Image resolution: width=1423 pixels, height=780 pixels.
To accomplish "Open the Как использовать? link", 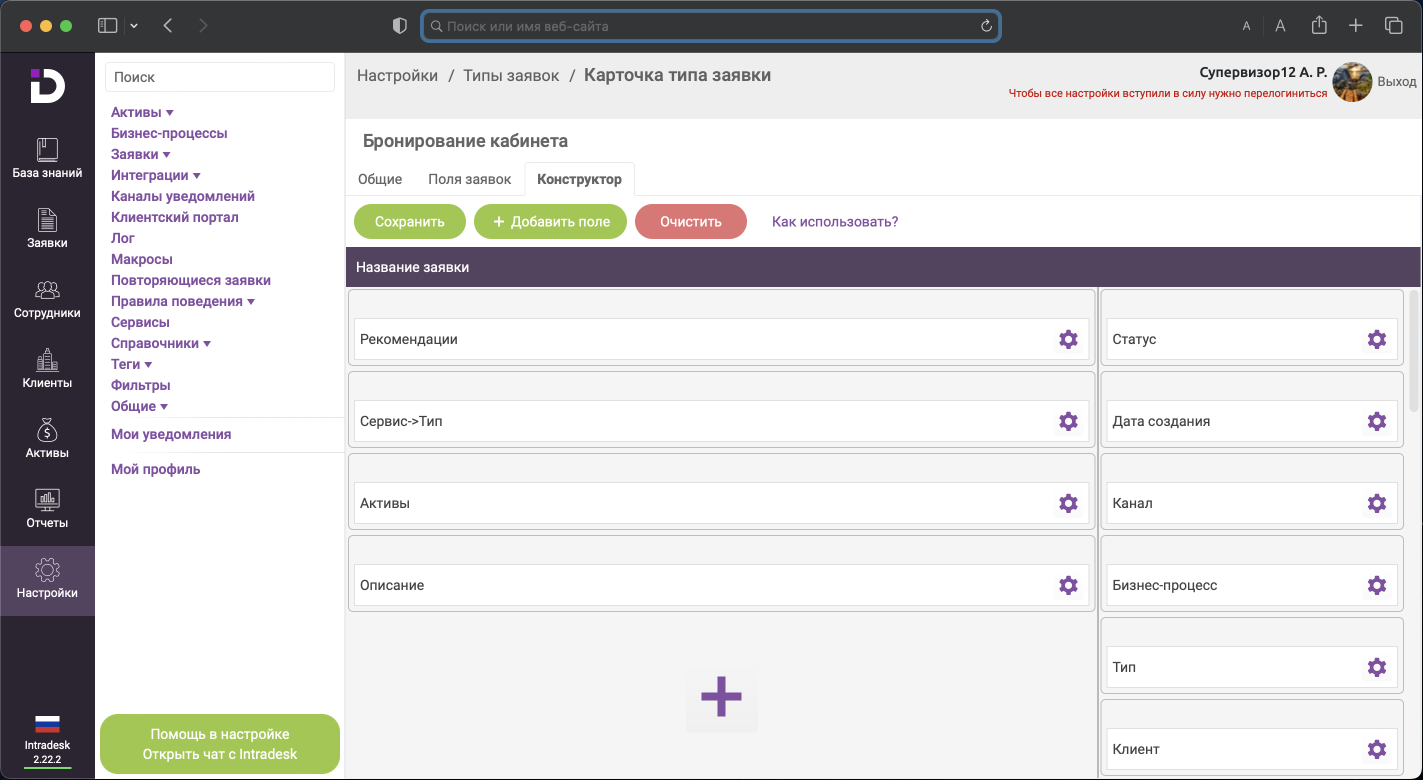I will (835, 222).
